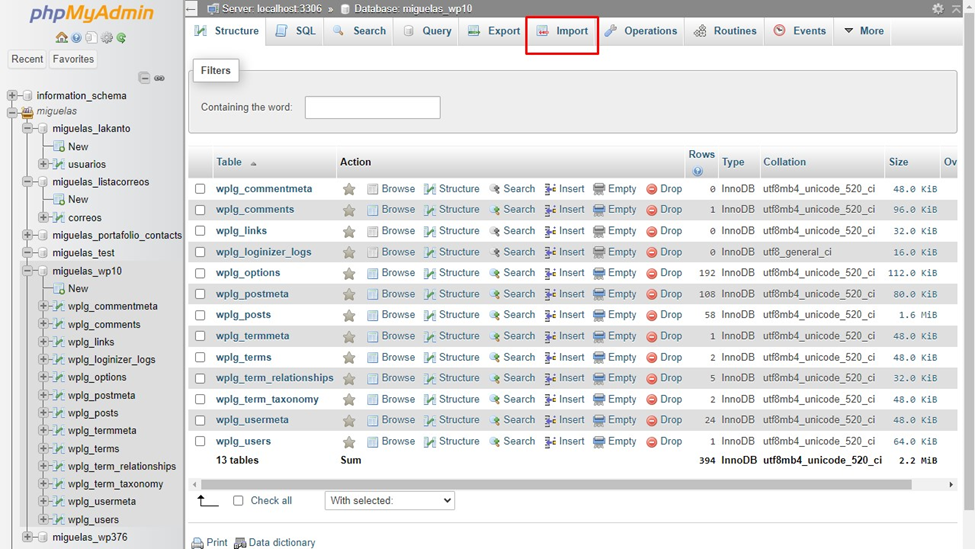Expand miguelas_portafolio_contacts database node
Screen dimensions: 975x549
tap(27, 235)
